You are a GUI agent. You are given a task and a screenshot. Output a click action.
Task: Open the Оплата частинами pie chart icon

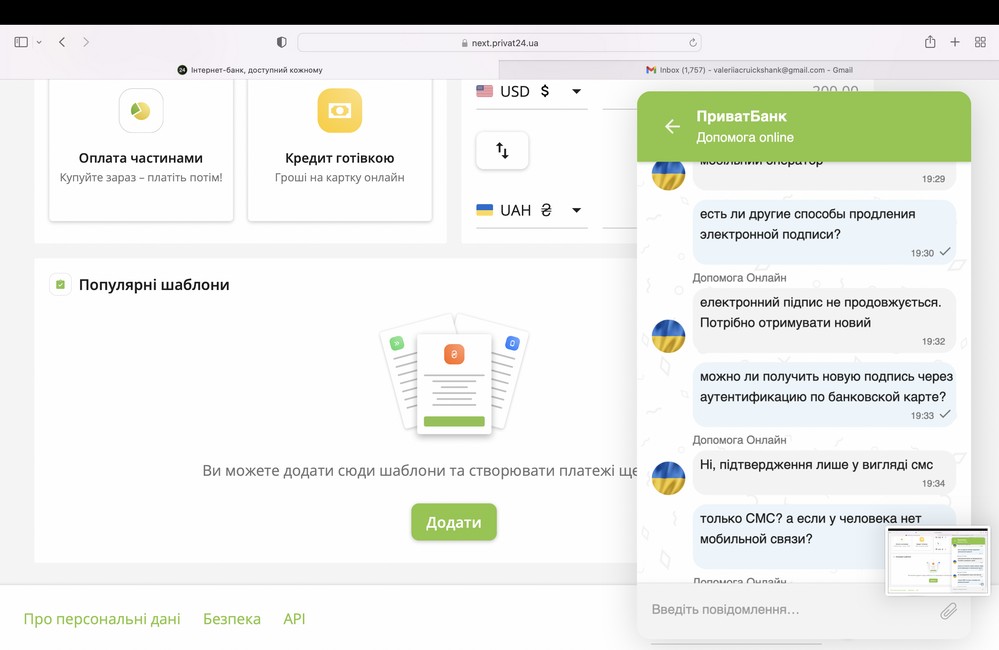point(141,111)
